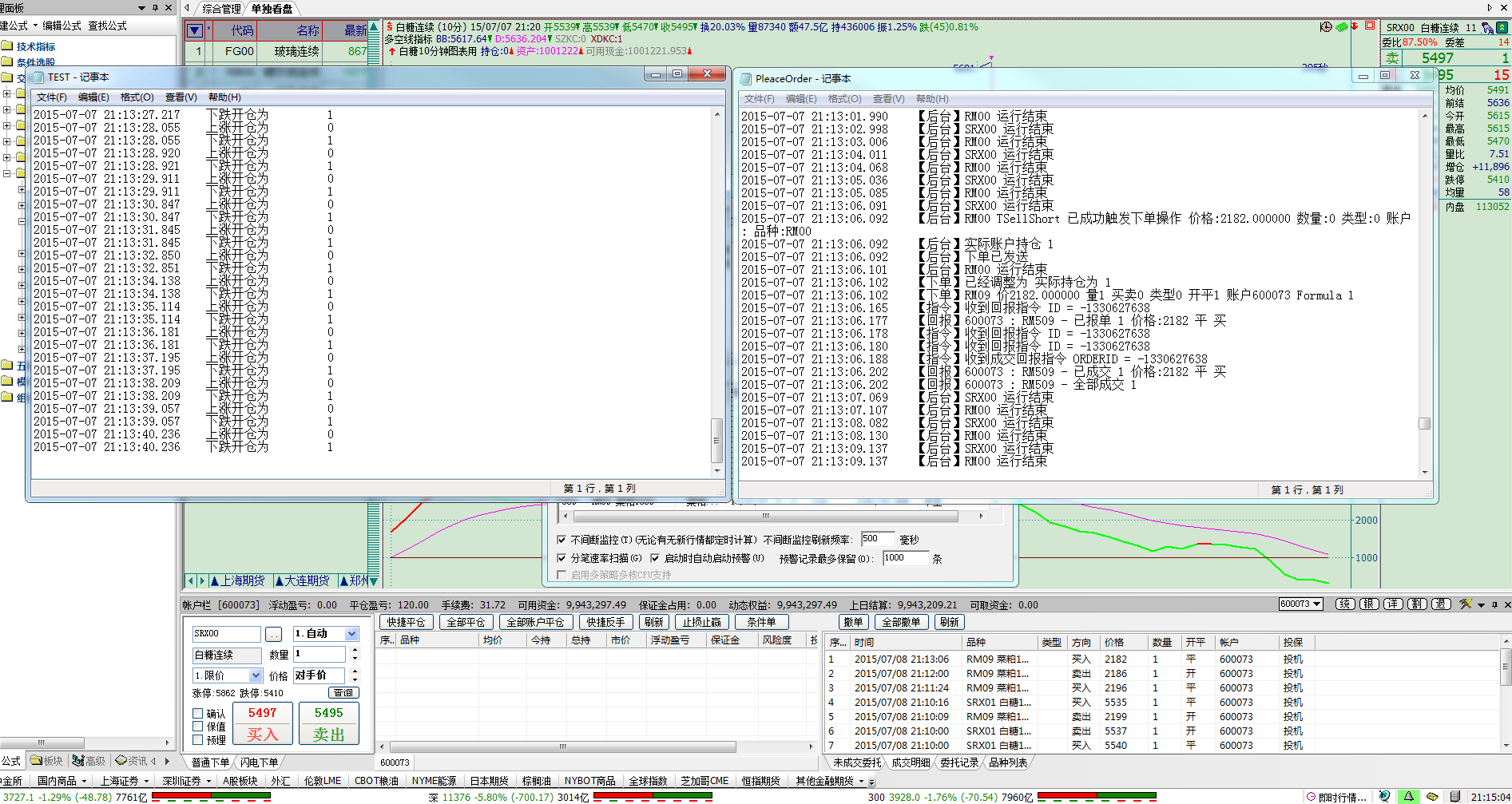Click the green triangle tray icon in status bar
Screen dimensions: 1512x804
(x=1410, y=797)
